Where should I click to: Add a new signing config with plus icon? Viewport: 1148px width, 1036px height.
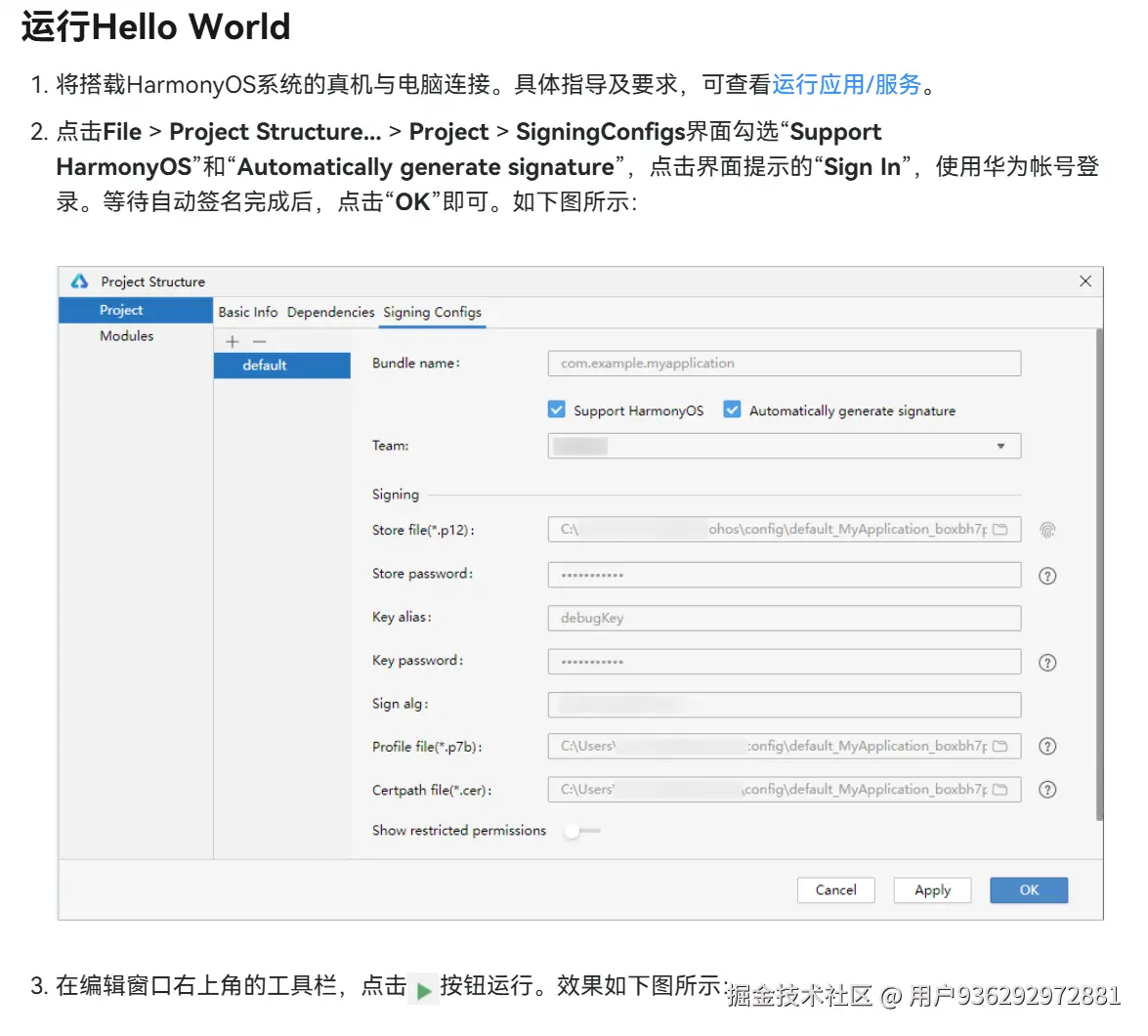233,341
